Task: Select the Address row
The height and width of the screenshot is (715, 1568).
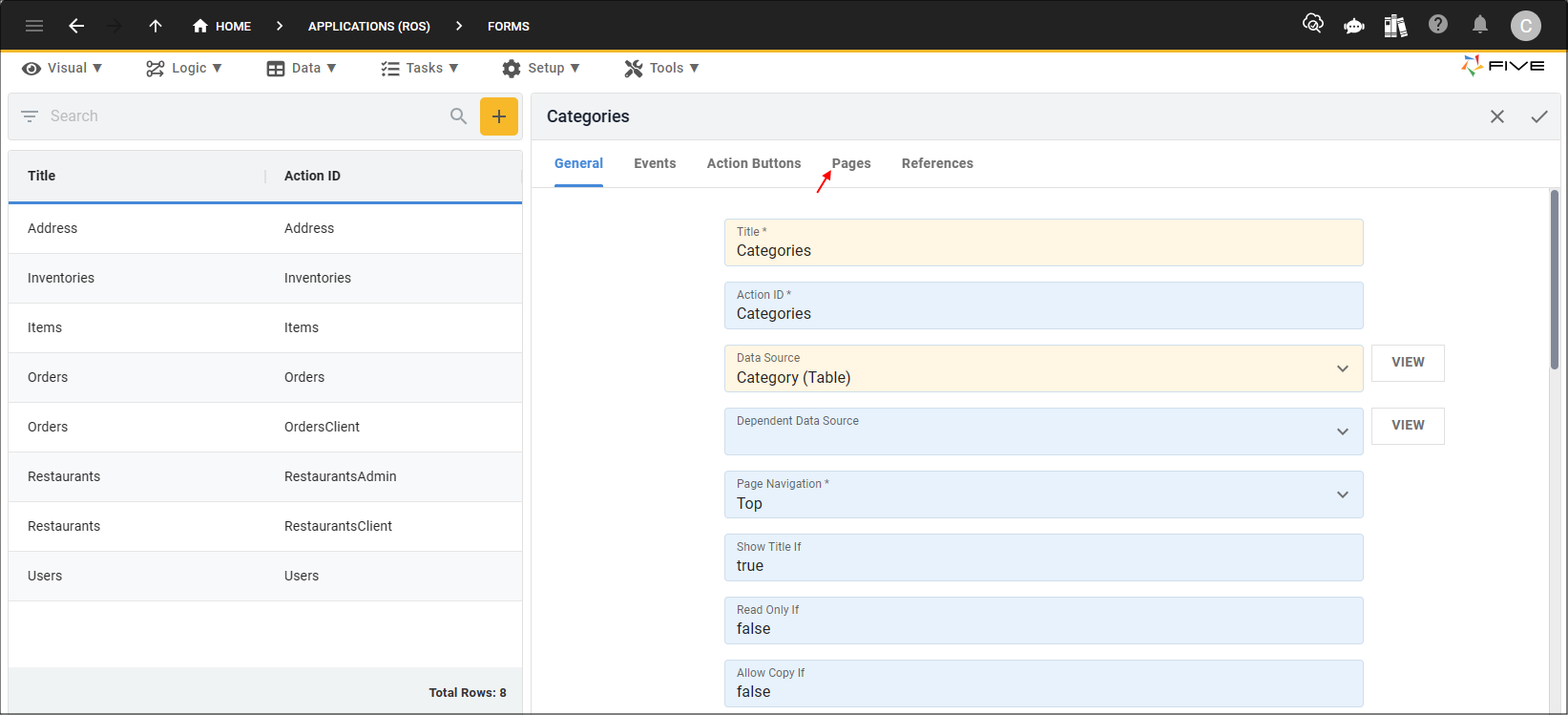Action: coord(265,228)
